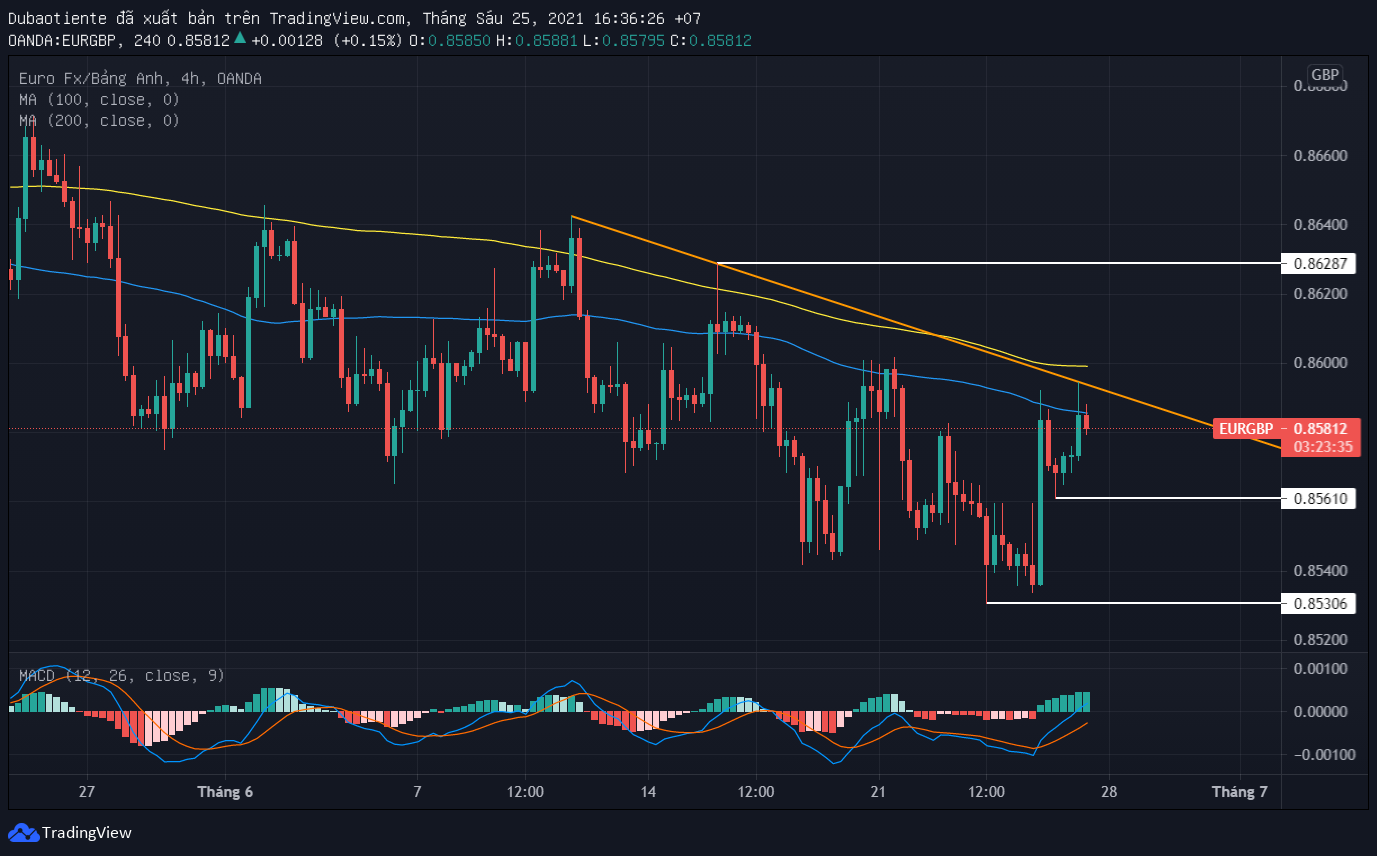1377x856 pixels.
Task: Click the Euro Fx/Bảng Anh chart title
Action: 140,78
